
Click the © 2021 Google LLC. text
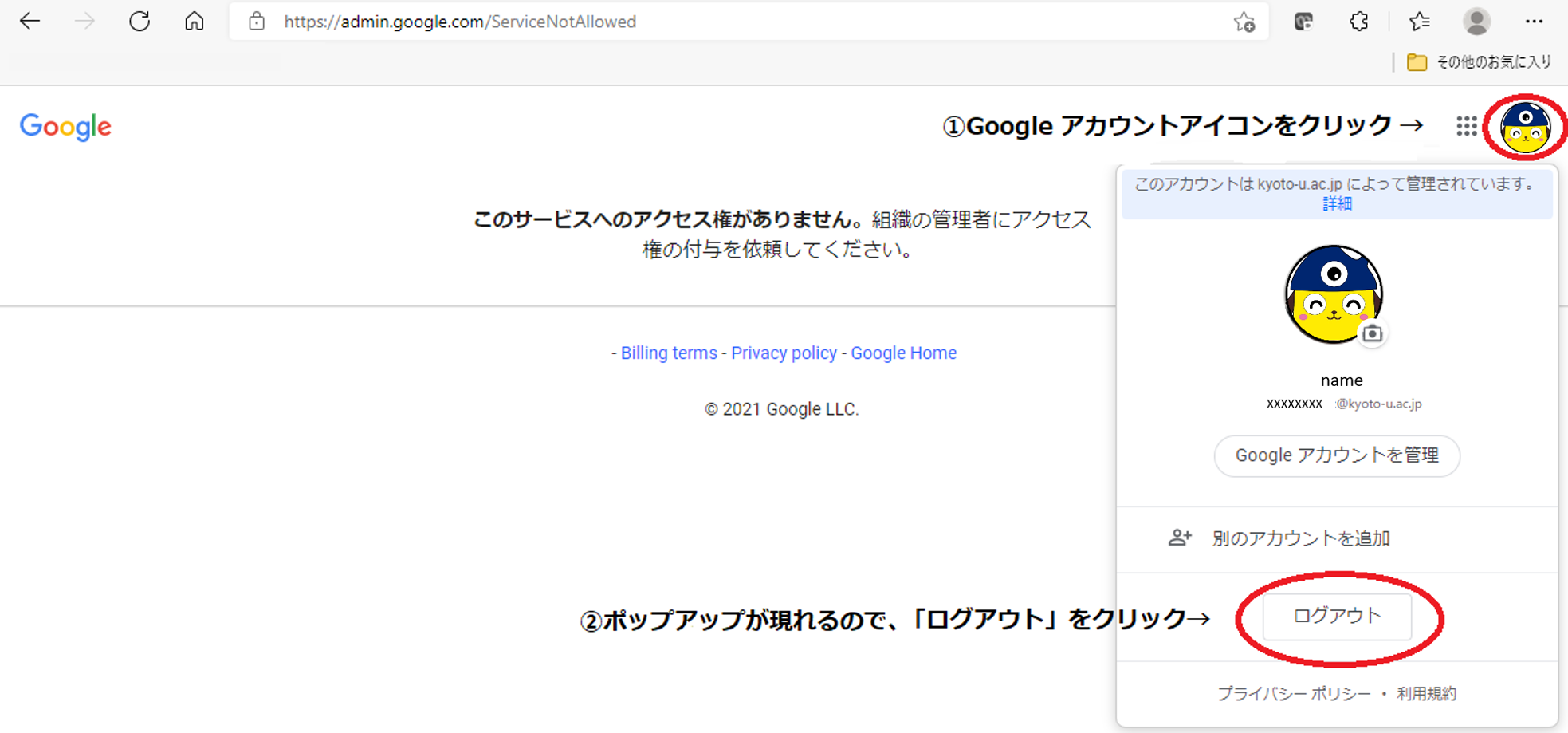782,409
